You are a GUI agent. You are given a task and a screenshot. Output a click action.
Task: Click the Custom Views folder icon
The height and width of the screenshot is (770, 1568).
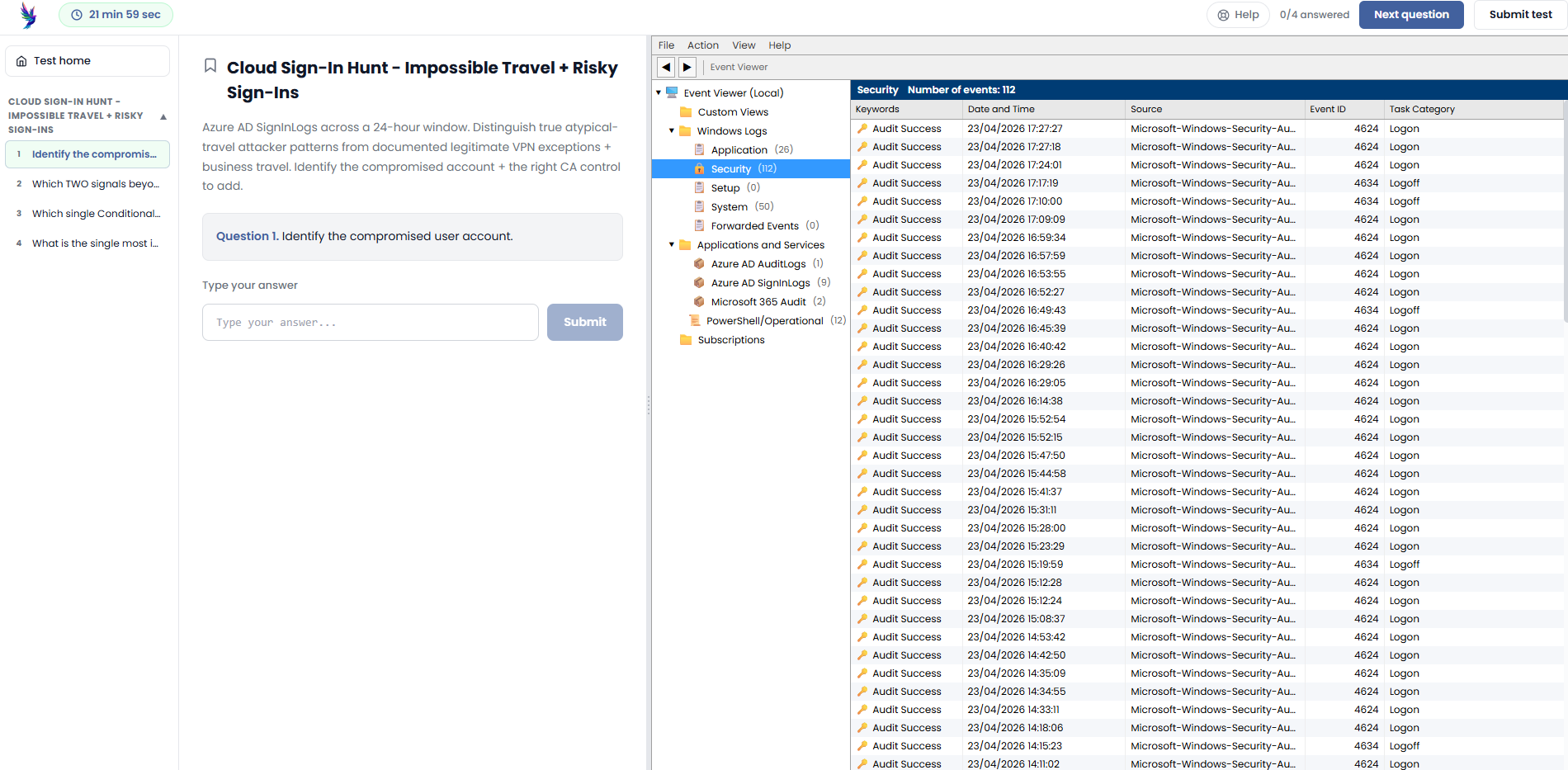pyautogui.click(x=686, y=112)
